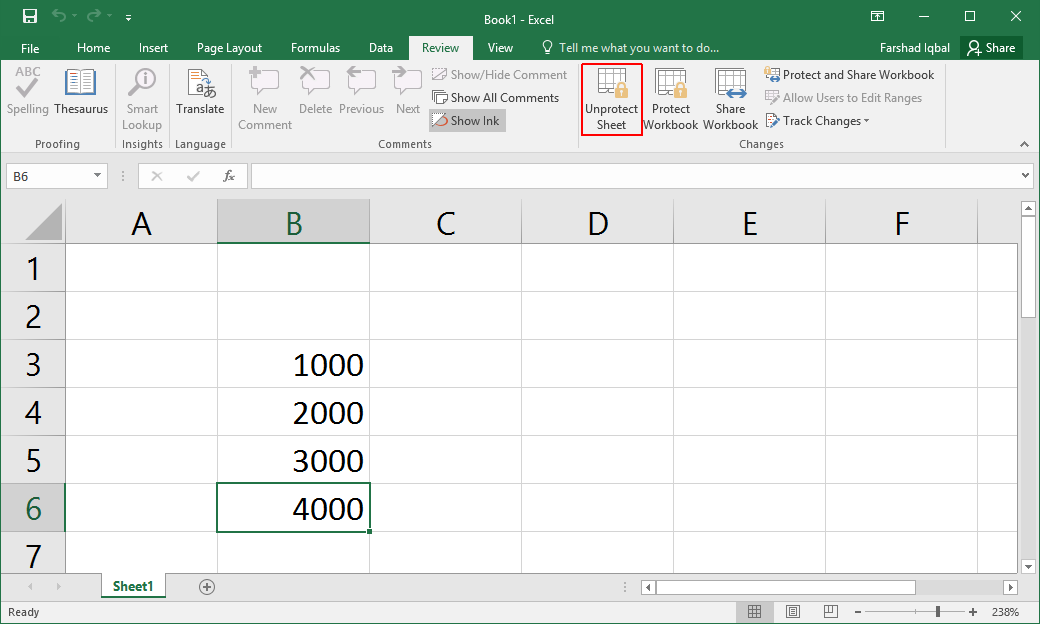1040x624 pixels.
Task: Expand the formula bar
Action: (1026, 176)
